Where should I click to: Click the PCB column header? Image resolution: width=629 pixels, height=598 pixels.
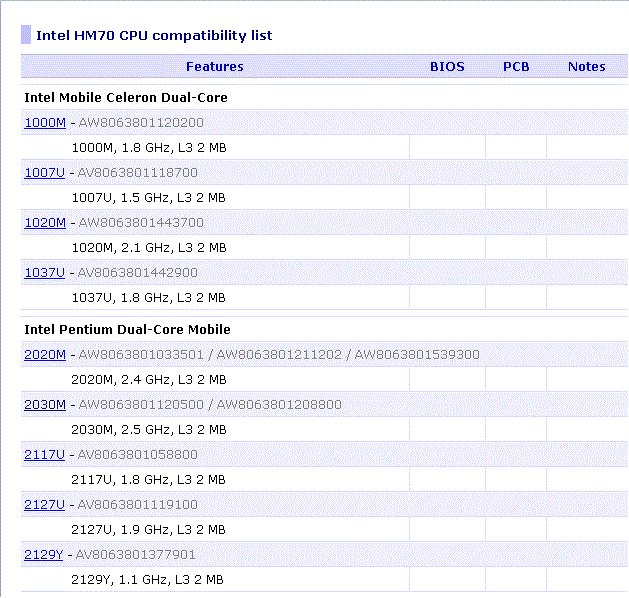coord(516,67)
